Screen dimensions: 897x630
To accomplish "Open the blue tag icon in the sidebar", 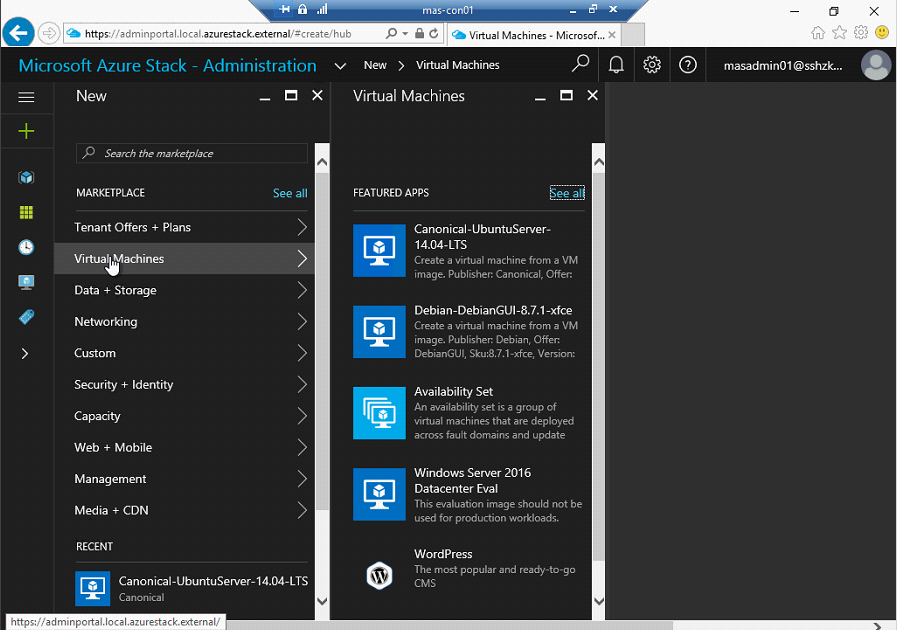I will click(x=26, y=317).
